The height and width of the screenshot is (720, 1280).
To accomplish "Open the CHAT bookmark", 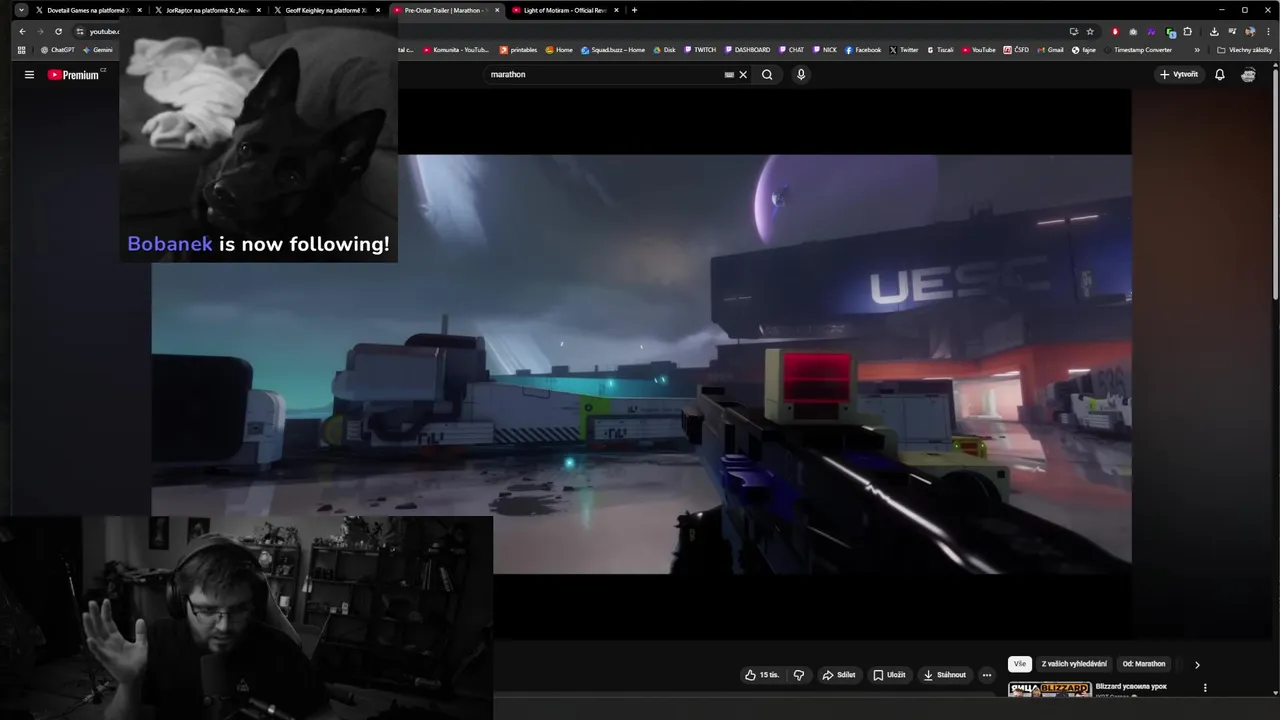I will click(791, 50).
